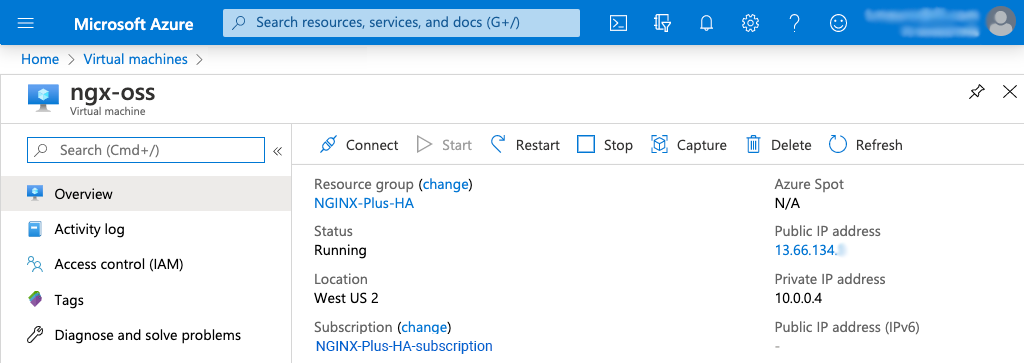
Task: Select private IP address 10.0.0.4
Action: 799,298
